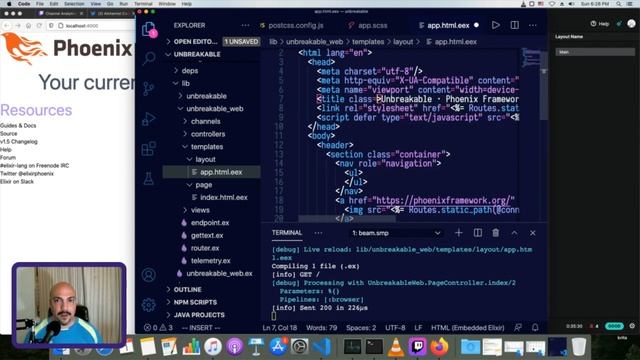Image resolution: width=640 pixels, height=360 pixels.
Task: Open feedback icon in status bar
Action: point(518,327)
